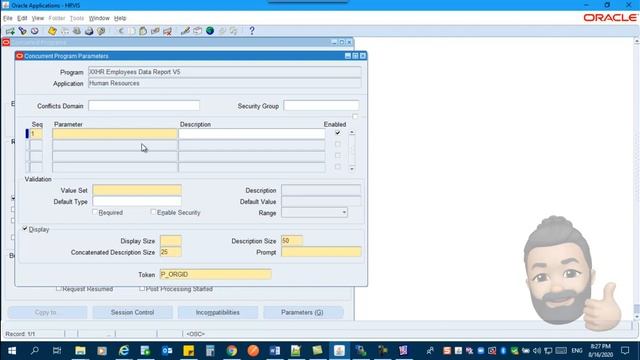The height and width of the screenshot is (360, 640).
Task: Click the Seq field showing 1
Action: click(x=36, y=133)
